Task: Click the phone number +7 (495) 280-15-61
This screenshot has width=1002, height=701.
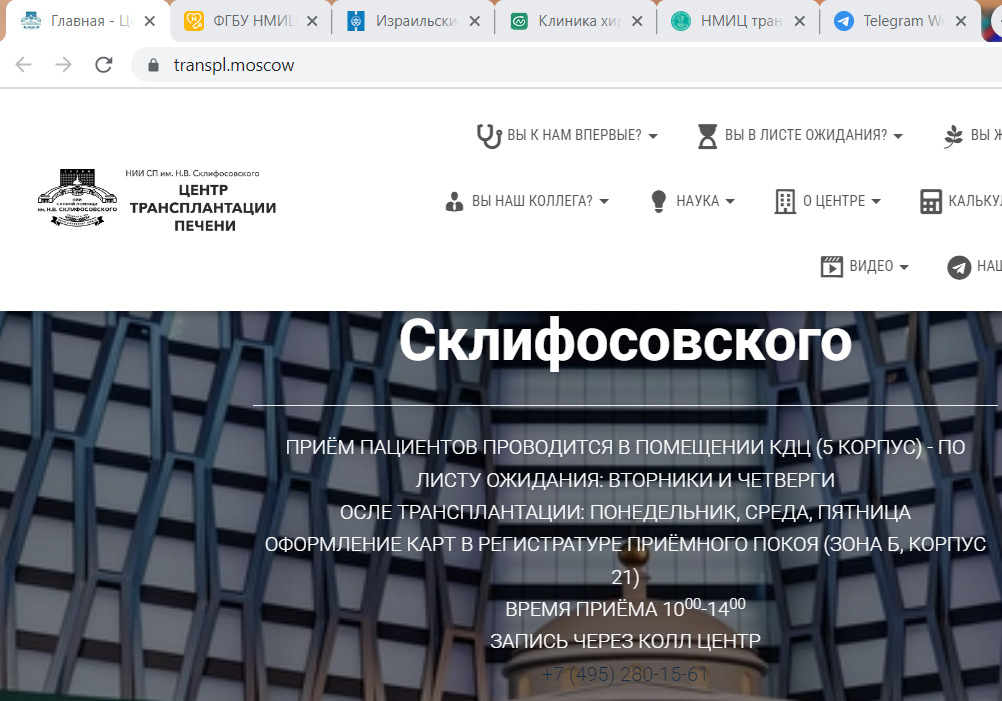Action: pos(625,674)
